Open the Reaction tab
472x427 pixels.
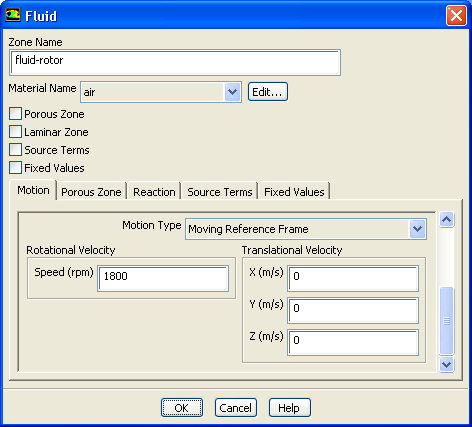click(154, 192)
